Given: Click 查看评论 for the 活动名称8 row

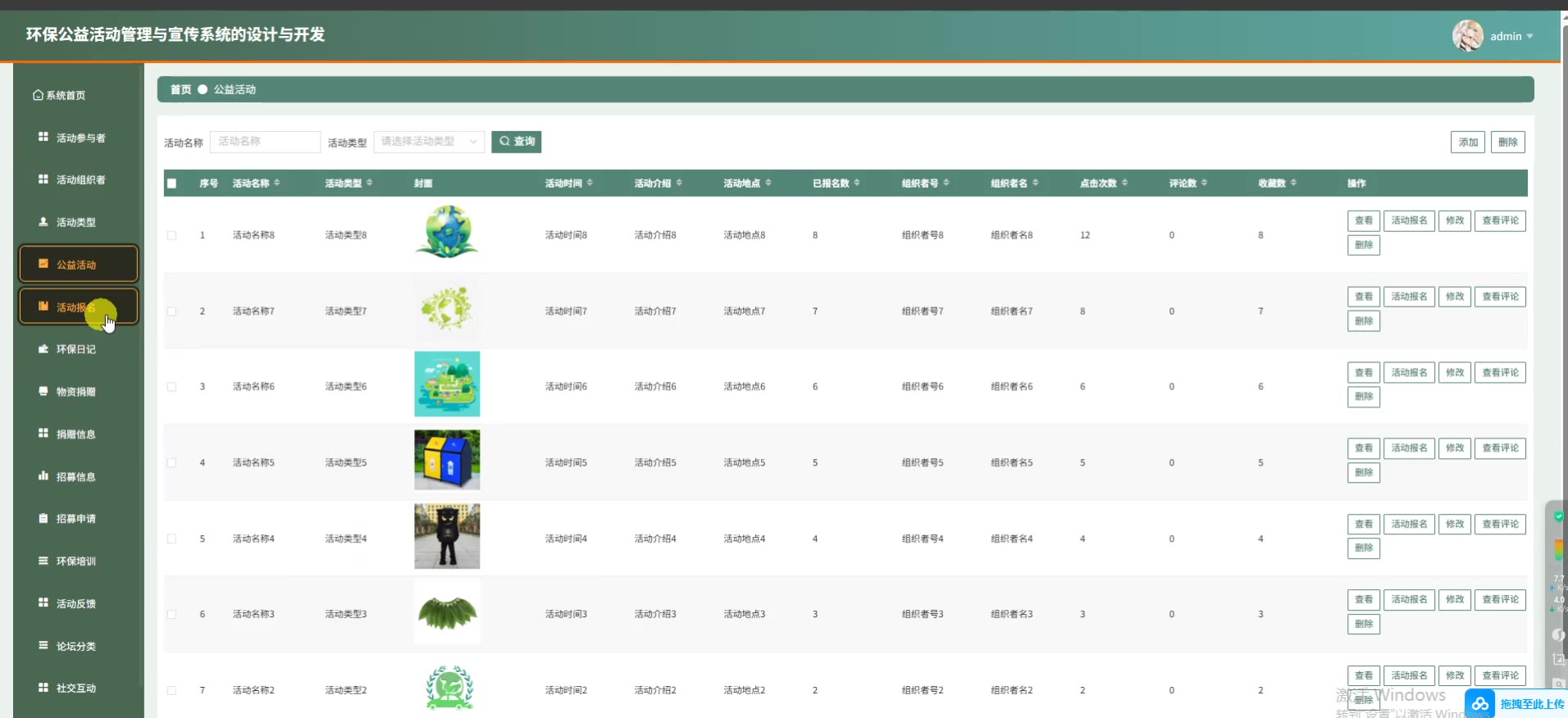Looking at the screenshot, I should [1500, 220].
